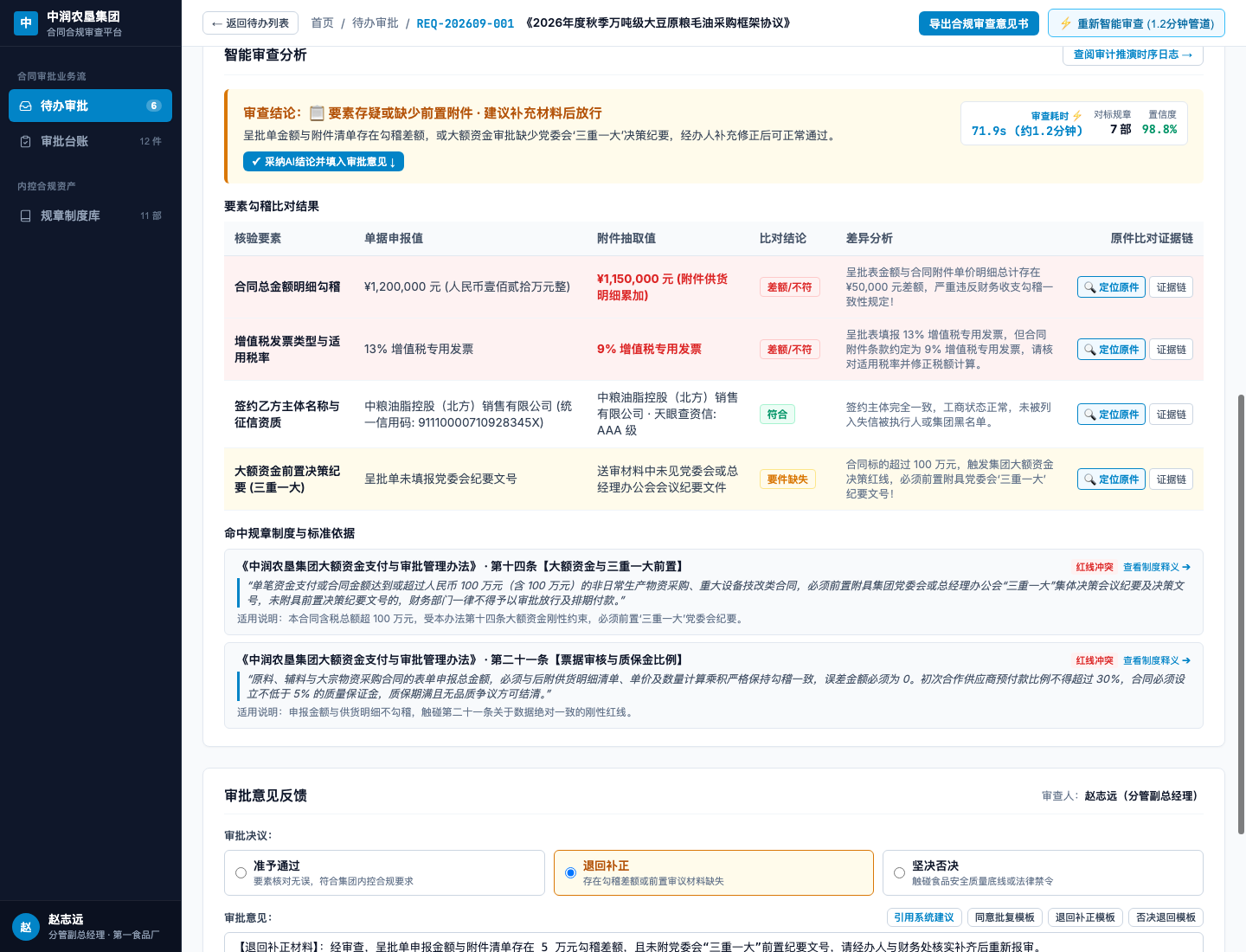1246x952 pixels.
Task: Click 证据链 for 签约乙方主体名称 row
Action: tap(1171, 415)
